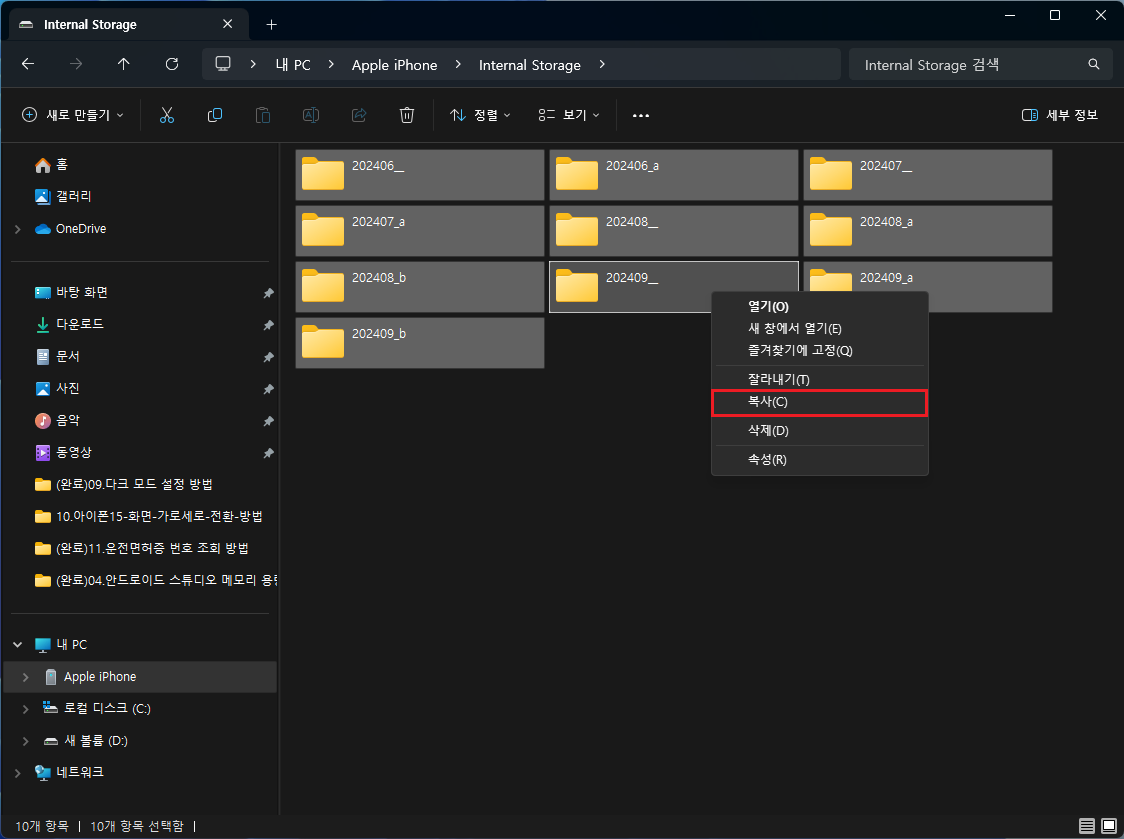Collapse the 내 PC tree node
Image resolution: width=1124 pixels, height=839 pixels.
click(18, 645)
